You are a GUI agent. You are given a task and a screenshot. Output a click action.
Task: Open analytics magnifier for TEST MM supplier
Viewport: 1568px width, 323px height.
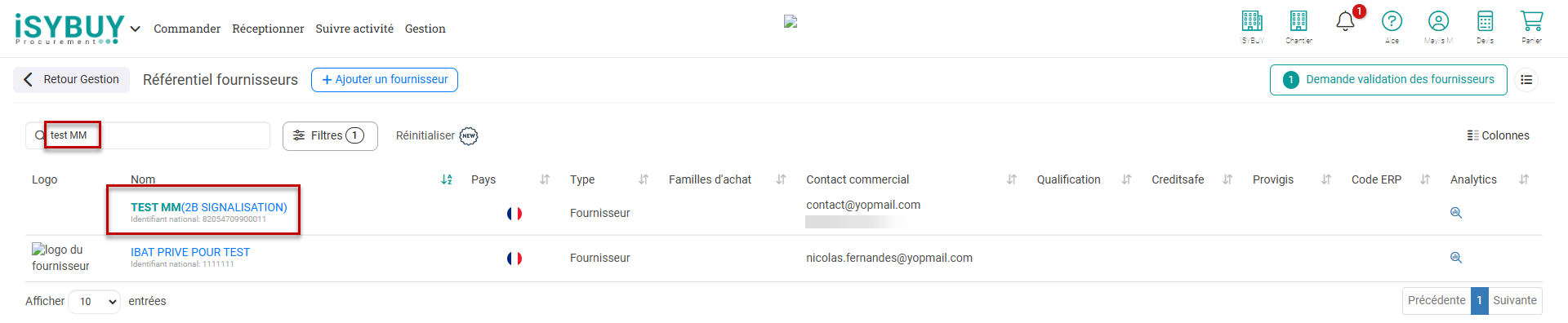1455,213
